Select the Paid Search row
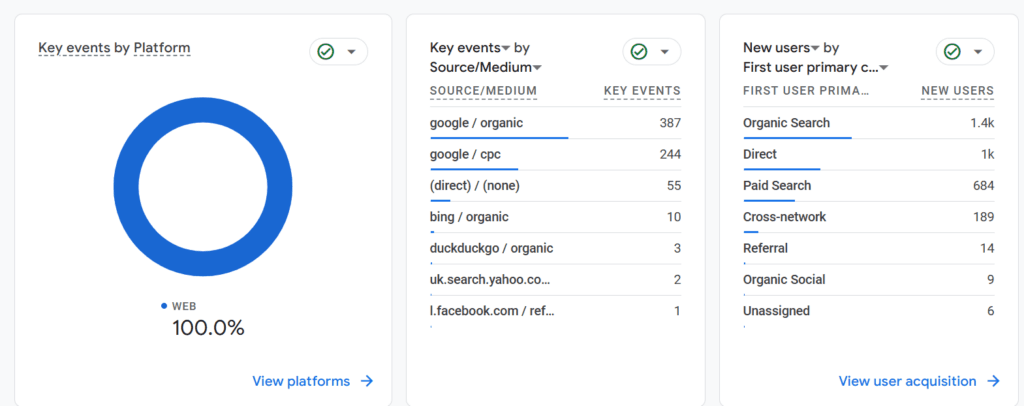Screen dimensions: 1024x406 coord(869,185)
